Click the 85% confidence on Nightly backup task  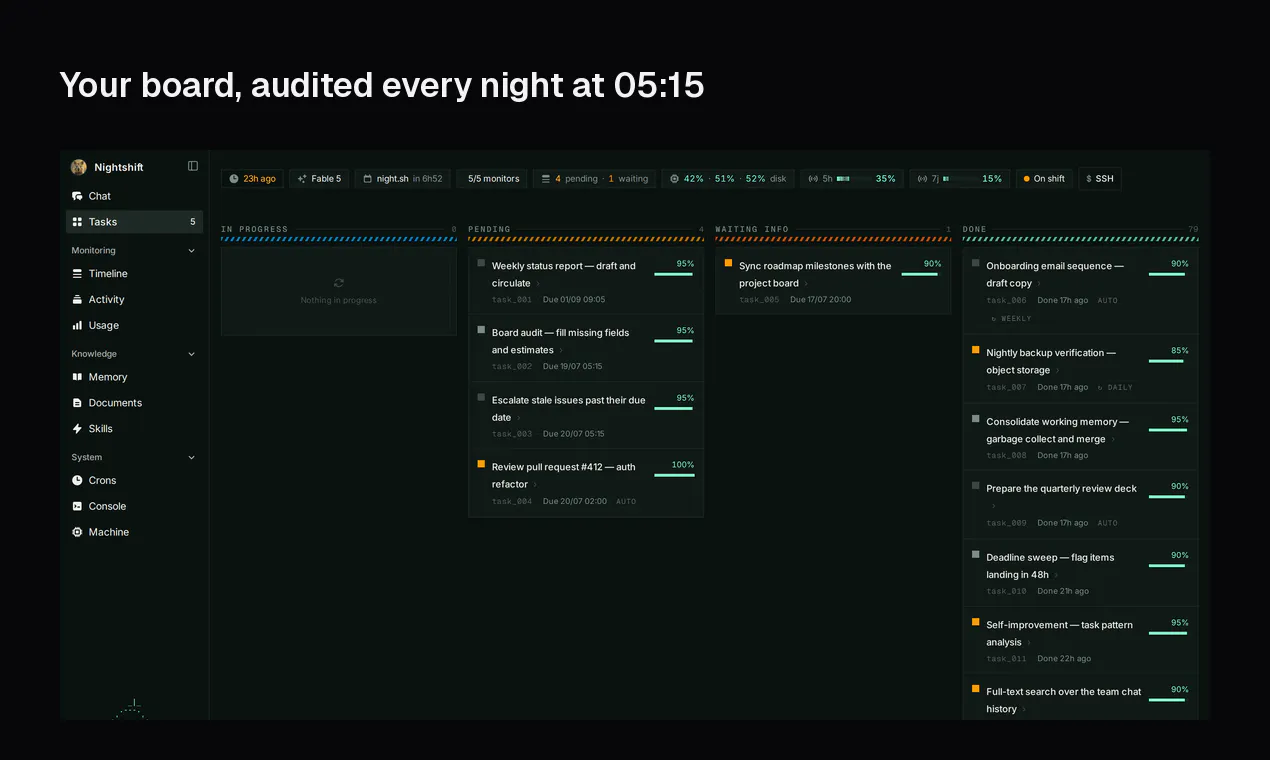1180,351
